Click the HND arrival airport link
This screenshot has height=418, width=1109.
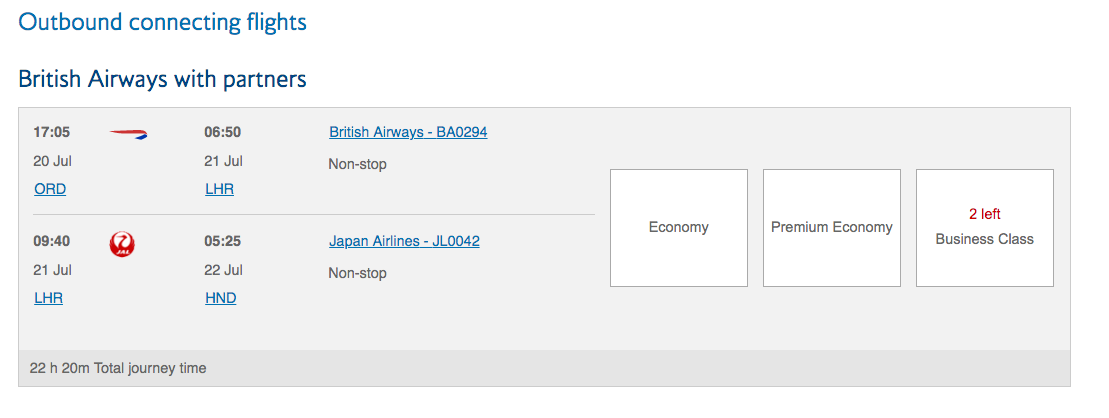[220, 298]
